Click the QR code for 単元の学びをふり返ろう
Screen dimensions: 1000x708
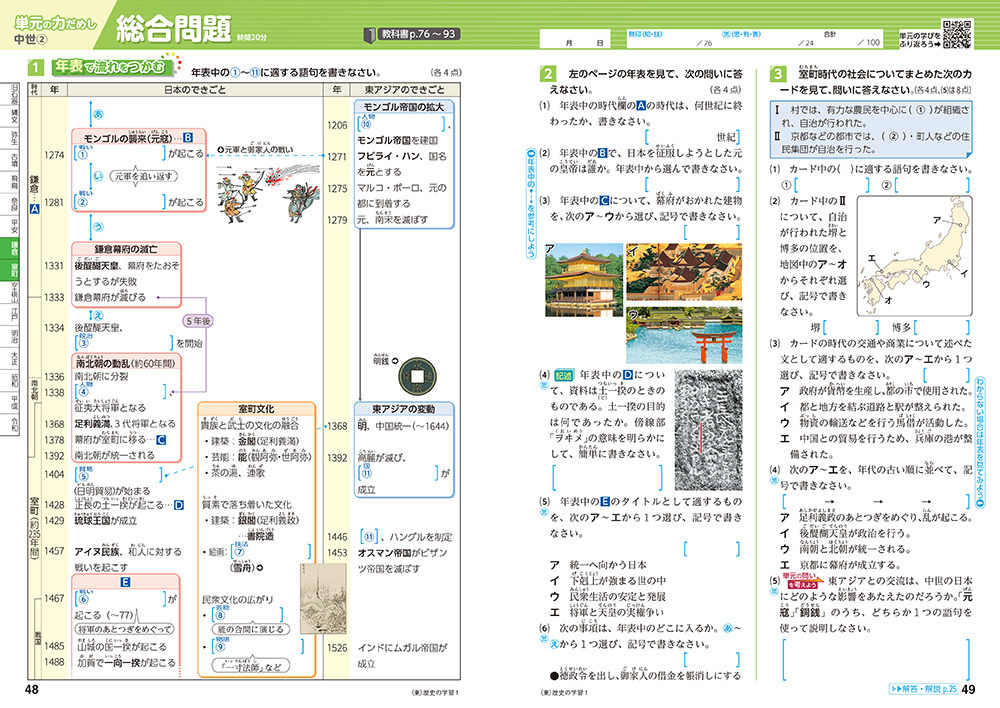click(957, 33)
